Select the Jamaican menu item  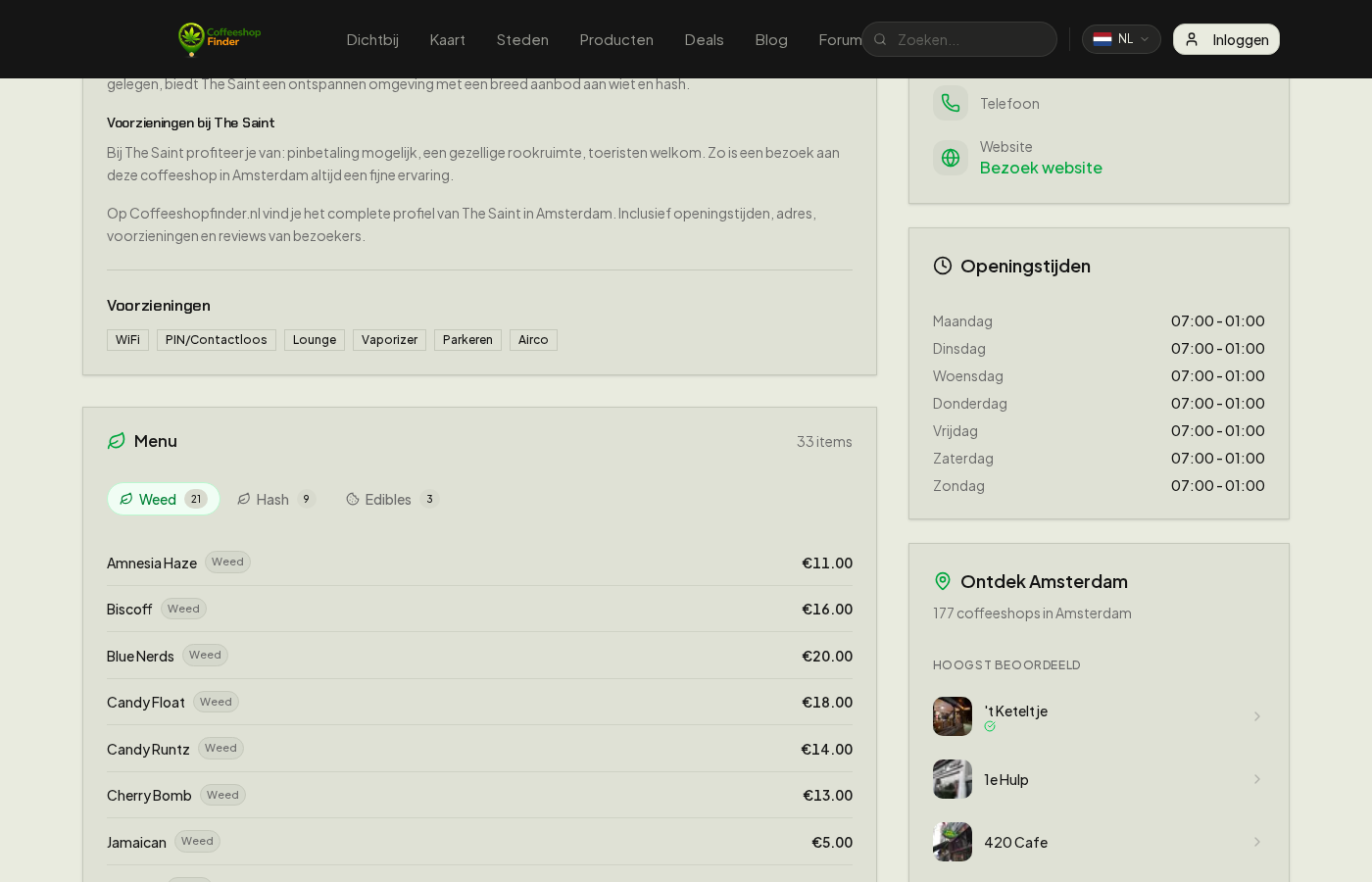click(x=479, y=842)
